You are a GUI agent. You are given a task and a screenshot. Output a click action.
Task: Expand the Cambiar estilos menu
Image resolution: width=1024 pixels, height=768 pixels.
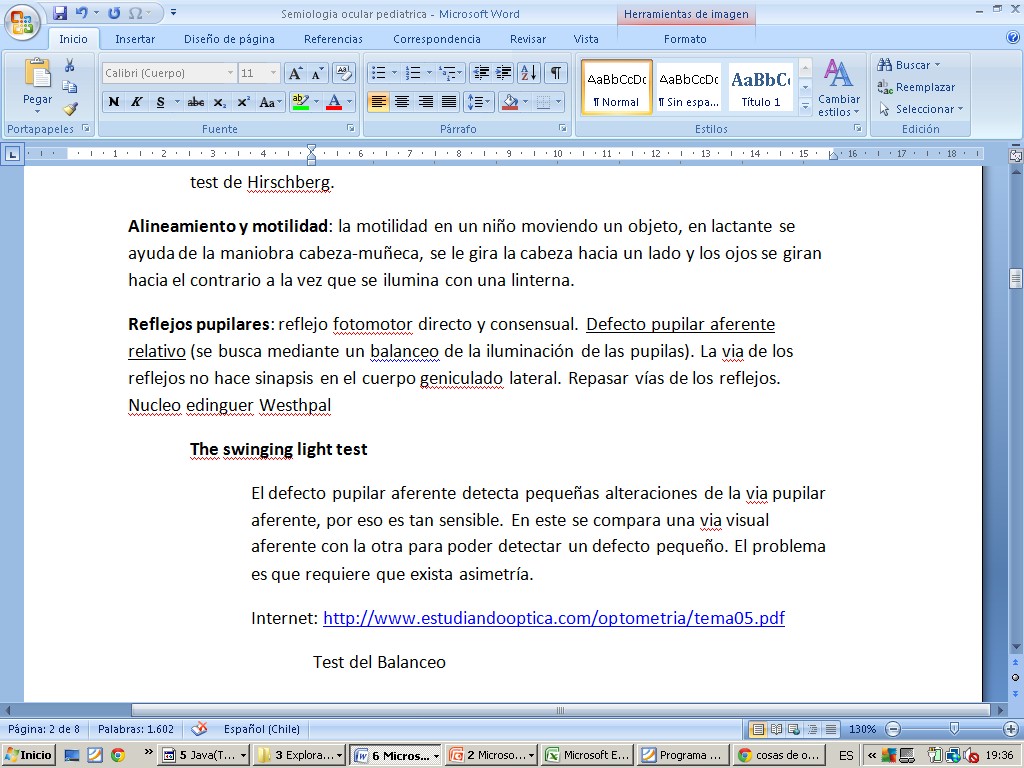[x=838, y=88]
